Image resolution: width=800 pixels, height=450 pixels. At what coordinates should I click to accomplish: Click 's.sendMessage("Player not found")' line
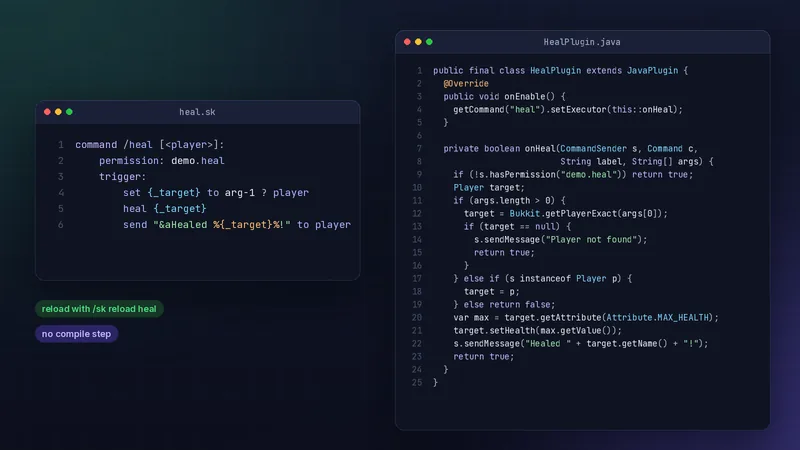[560, 240]
